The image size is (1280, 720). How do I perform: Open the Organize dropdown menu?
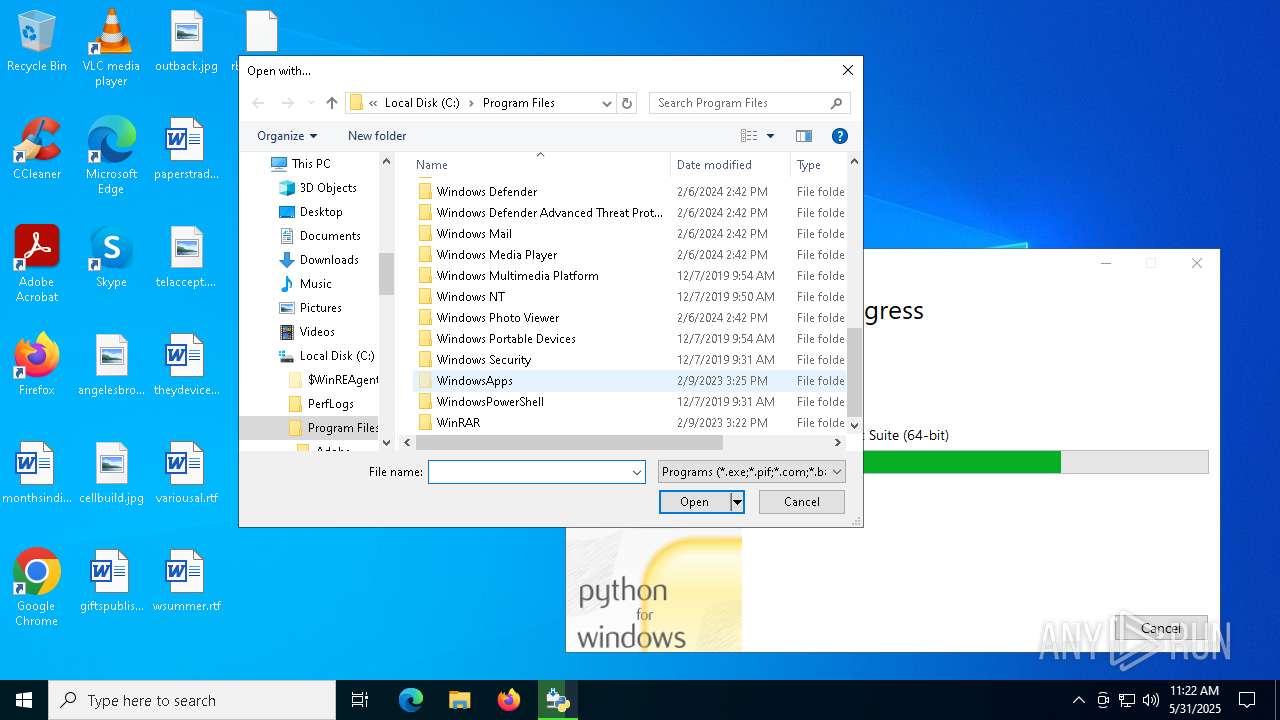[287, 136]
